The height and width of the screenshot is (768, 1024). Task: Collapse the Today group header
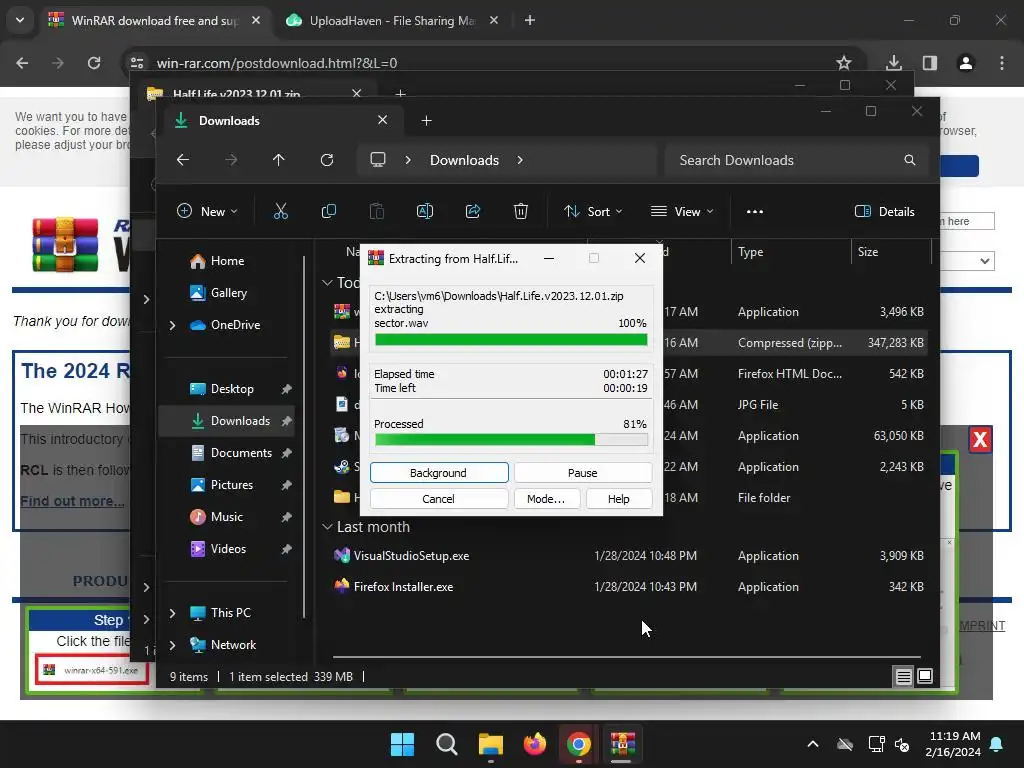click(x=327, y=282)
